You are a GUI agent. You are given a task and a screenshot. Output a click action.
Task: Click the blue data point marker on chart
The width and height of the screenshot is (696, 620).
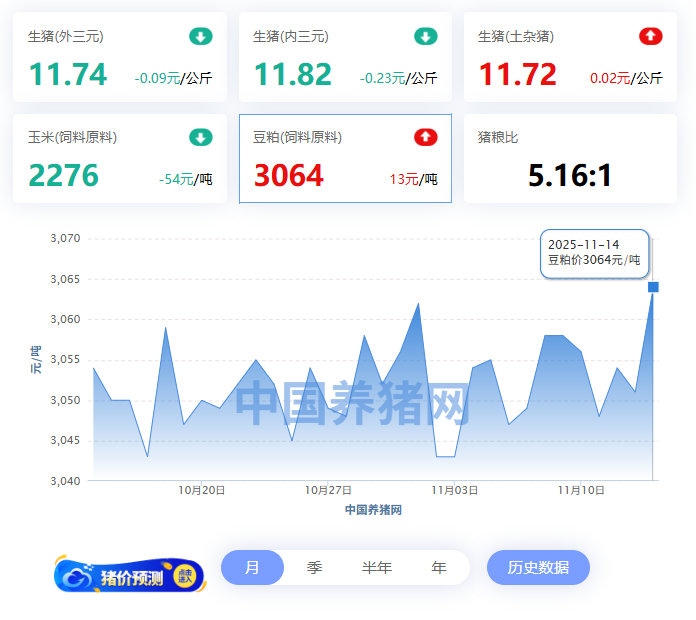click(x=653, y=287)
